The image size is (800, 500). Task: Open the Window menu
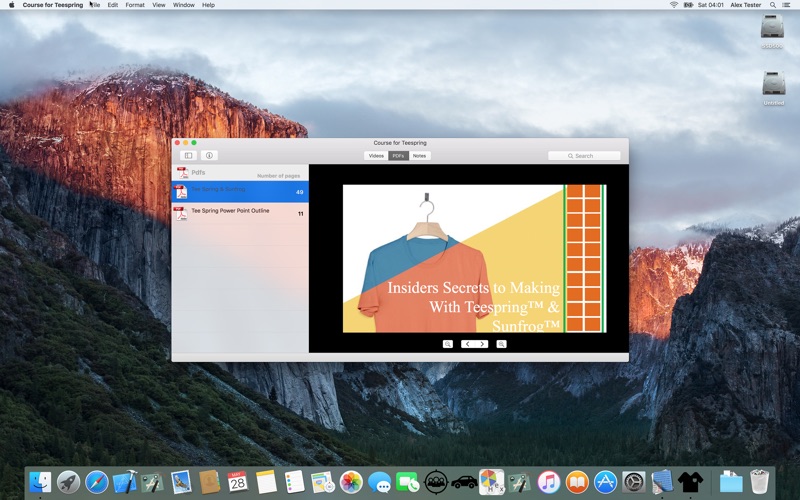[x=184, y=5]
